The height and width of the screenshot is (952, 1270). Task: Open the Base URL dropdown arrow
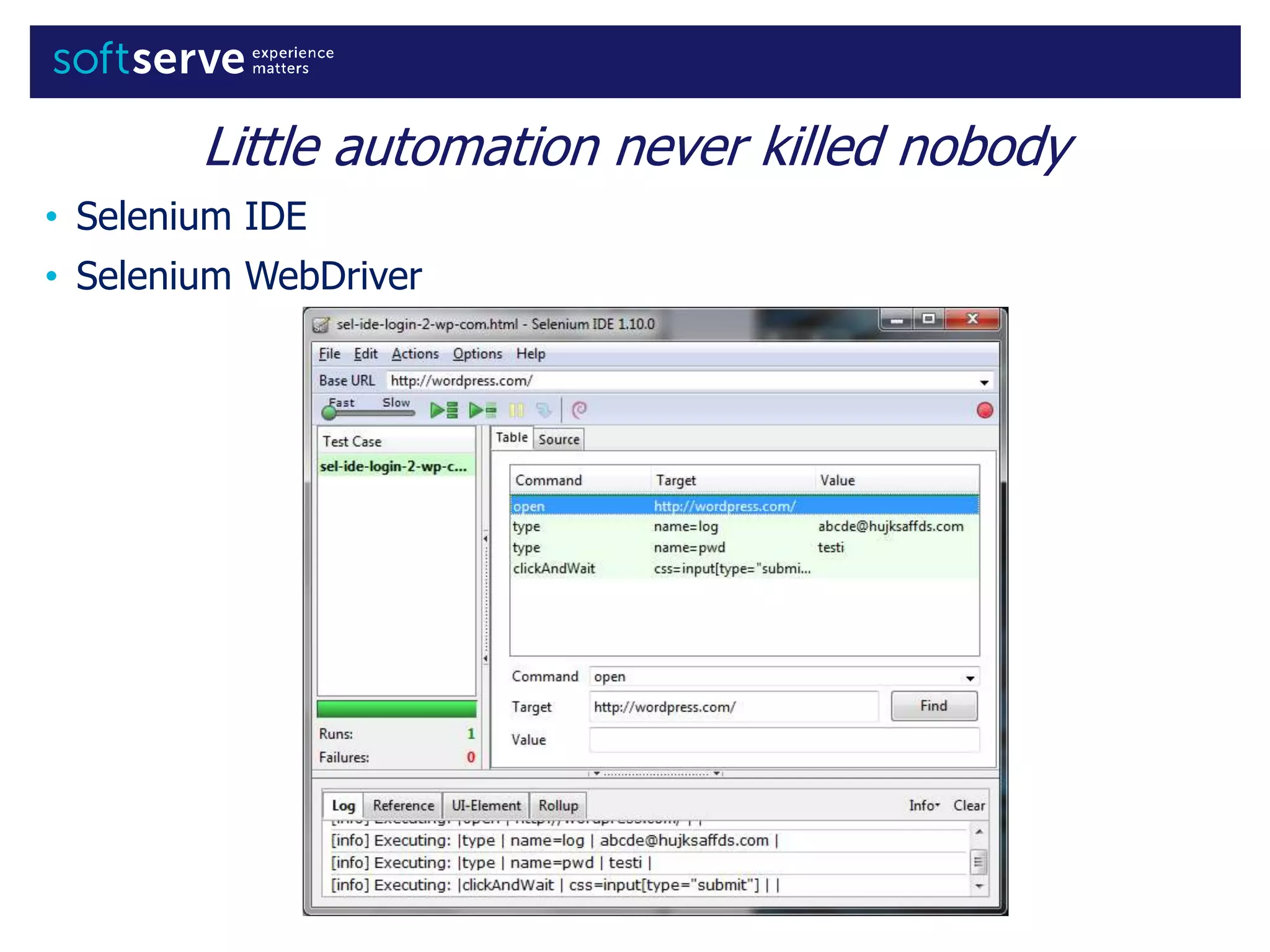point(984,382)
